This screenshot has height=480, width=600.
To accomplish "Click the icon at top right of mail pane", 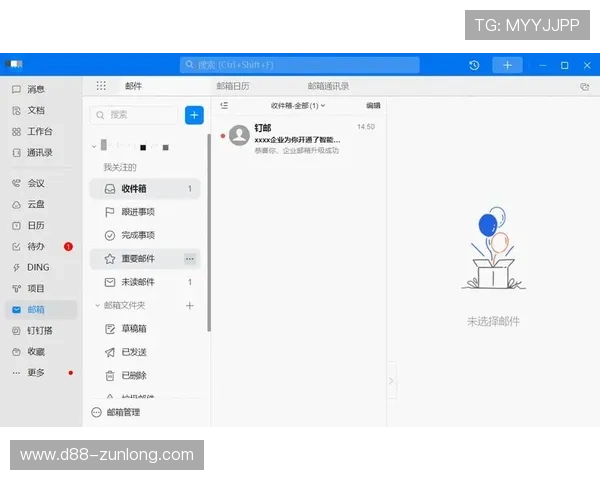I will pyautogui.click(x=584, y=87).
